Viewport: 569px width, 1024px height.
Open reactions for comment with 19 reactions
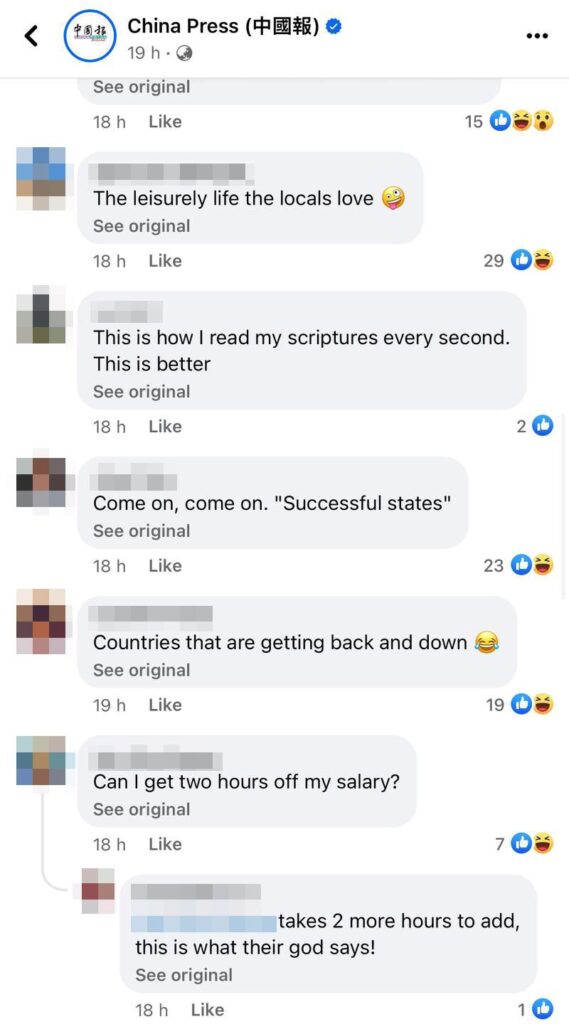[519, 705]
